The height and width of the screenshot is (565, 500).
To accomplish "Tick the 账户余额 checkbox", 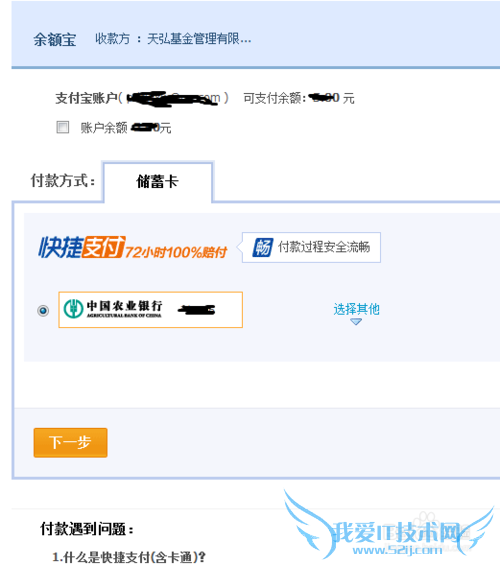I will 63,127.
